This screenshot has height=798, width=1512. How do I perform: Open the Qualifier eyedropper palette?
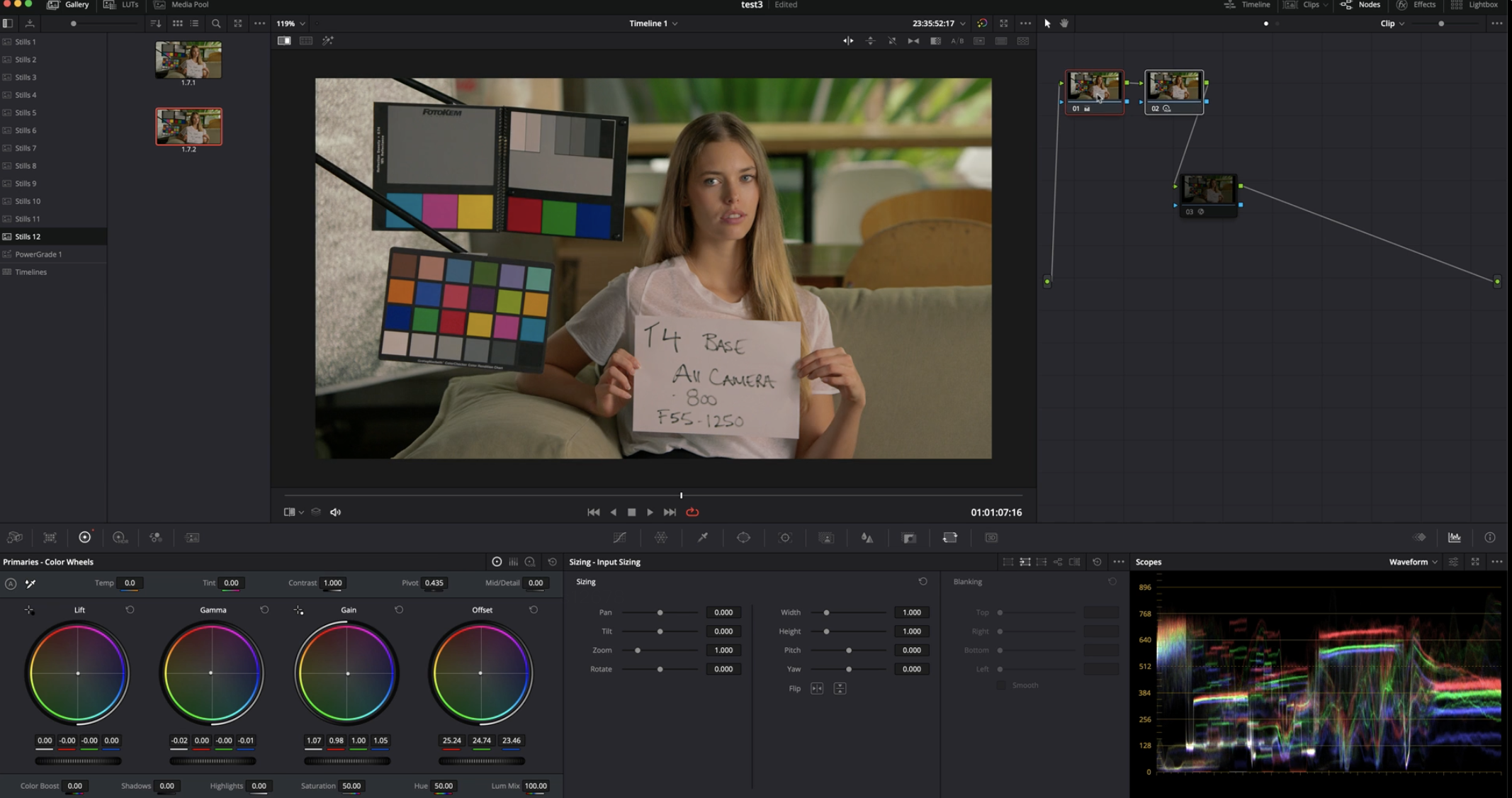pos(702,538)
